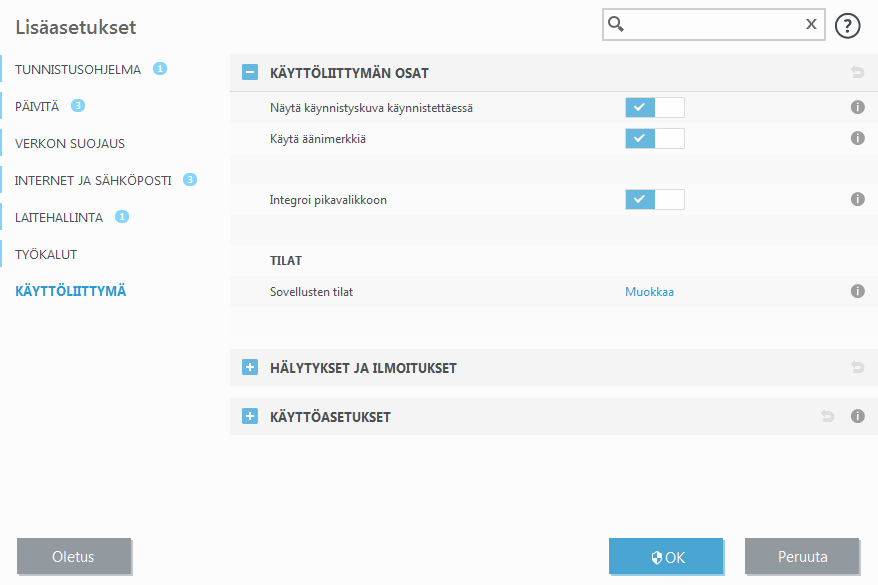Confirm settings with the OK button
This screenshot has width=878, height=585.
(x=666, y=556)
